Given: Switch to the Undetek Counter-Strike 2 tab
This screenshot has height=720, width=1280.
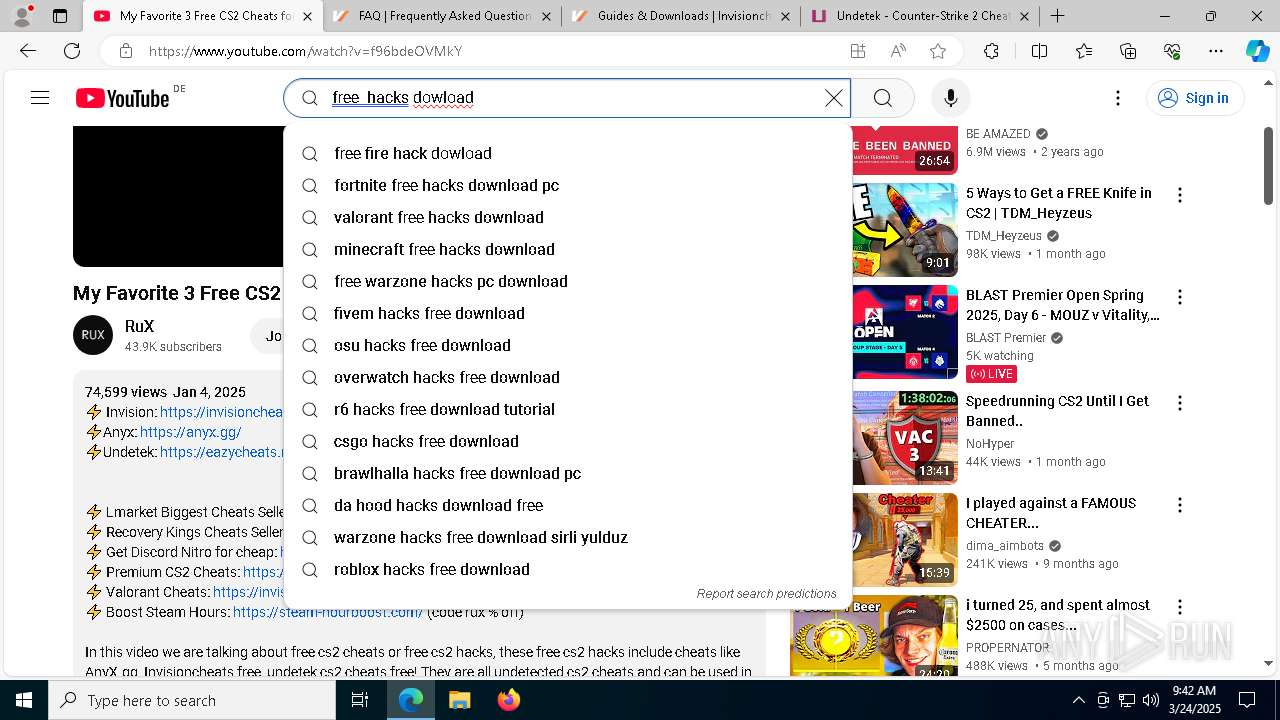Looking at the screenshot, I should pyautogui.click(x=919, y=16).
